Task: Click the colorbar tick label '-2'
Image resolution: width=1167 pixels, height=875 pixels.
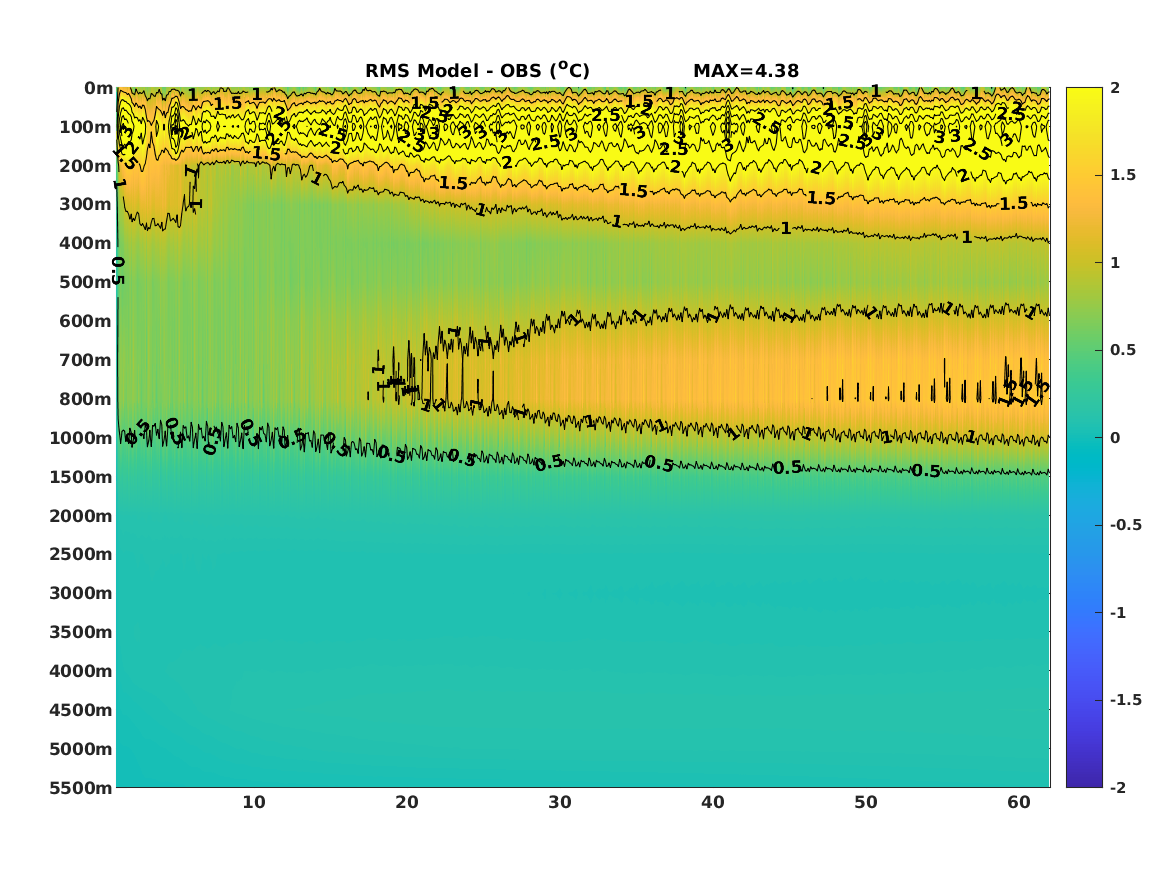Action: 1118,787
